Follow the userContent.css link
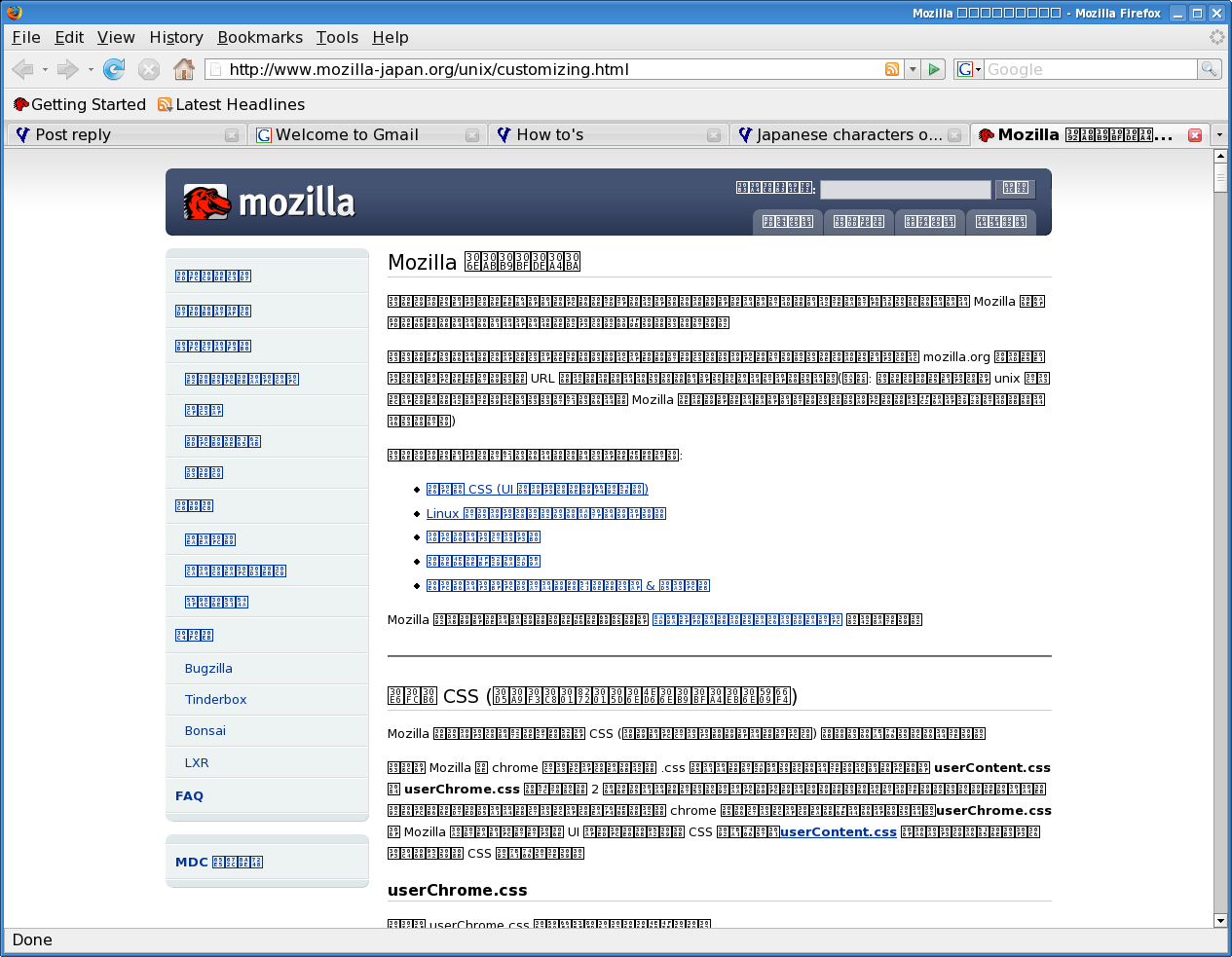Image resolution: width=1232 pixels, height=957 pixels. point(839,832)
